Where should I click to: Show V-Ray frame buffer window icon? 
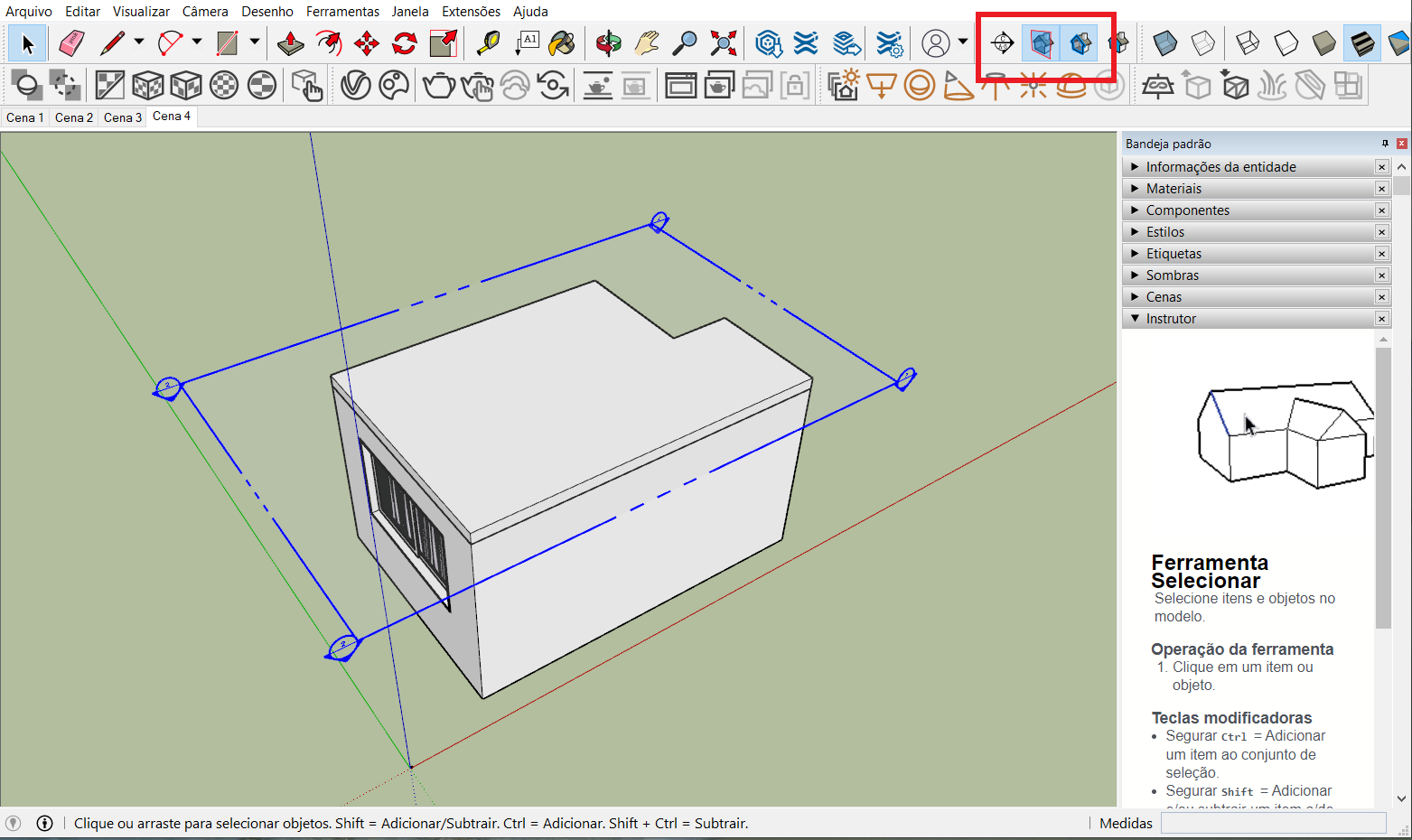click(680, 86)
